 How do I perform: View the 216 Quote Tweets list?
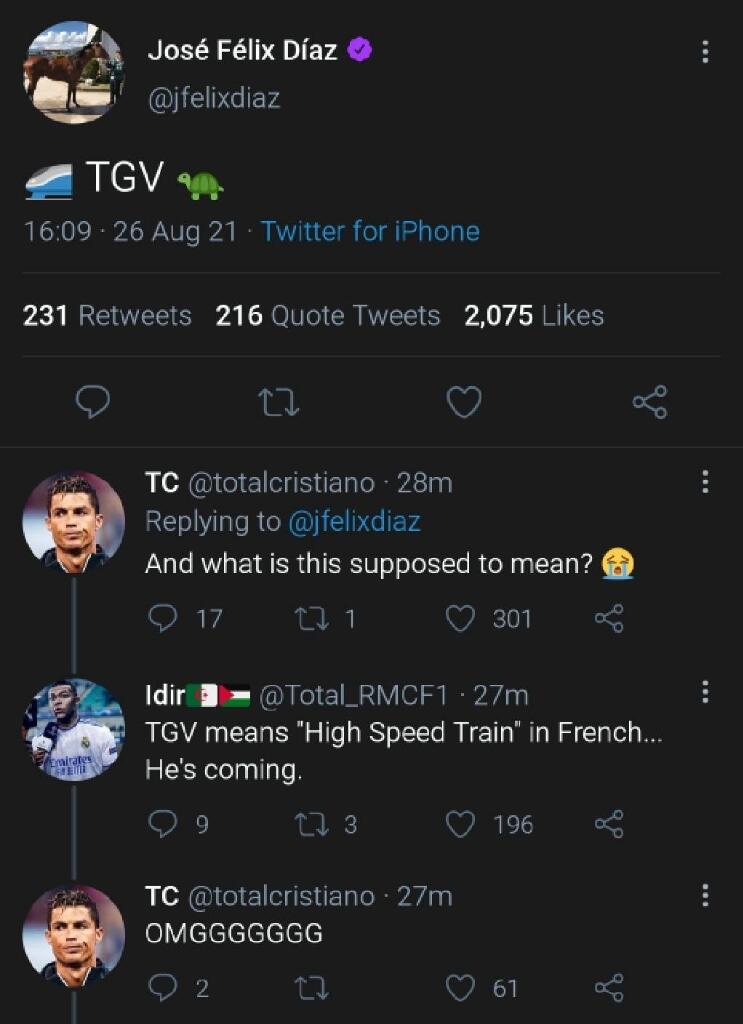point(328,316)
